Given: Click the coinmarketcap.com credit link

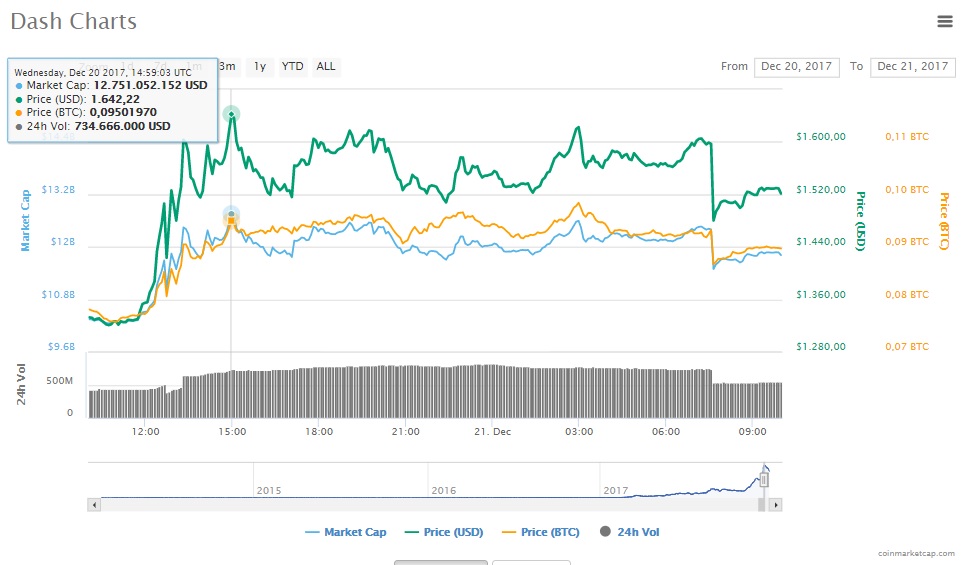Looking at the screenshot, I should [x=916, y=553].
